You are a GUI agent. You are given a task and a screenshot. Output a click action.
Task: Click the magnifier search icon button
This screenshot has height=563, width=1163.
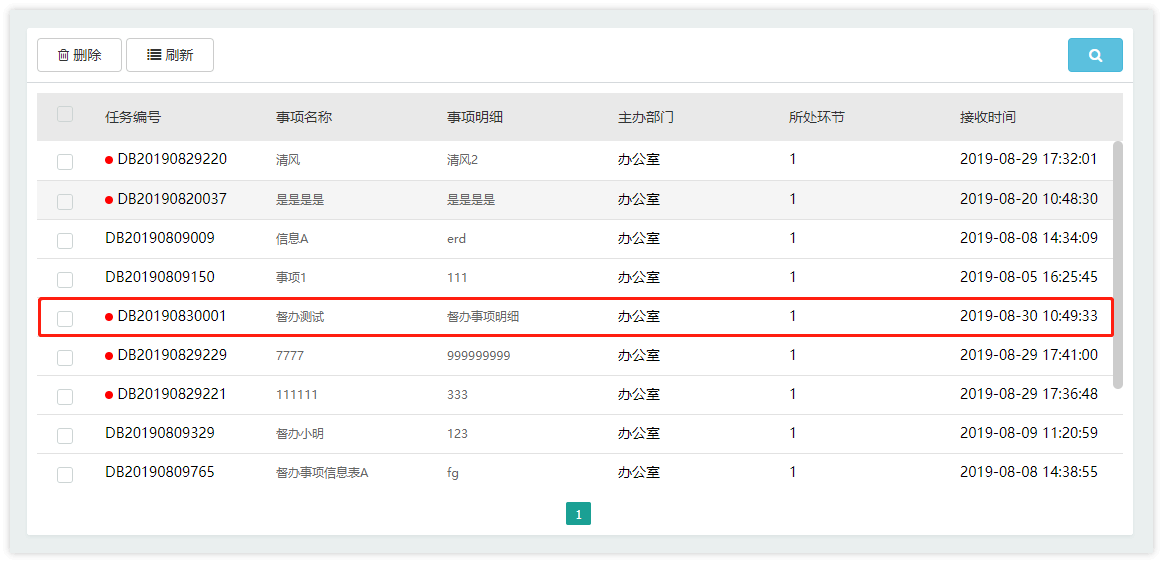(1095, 56)
